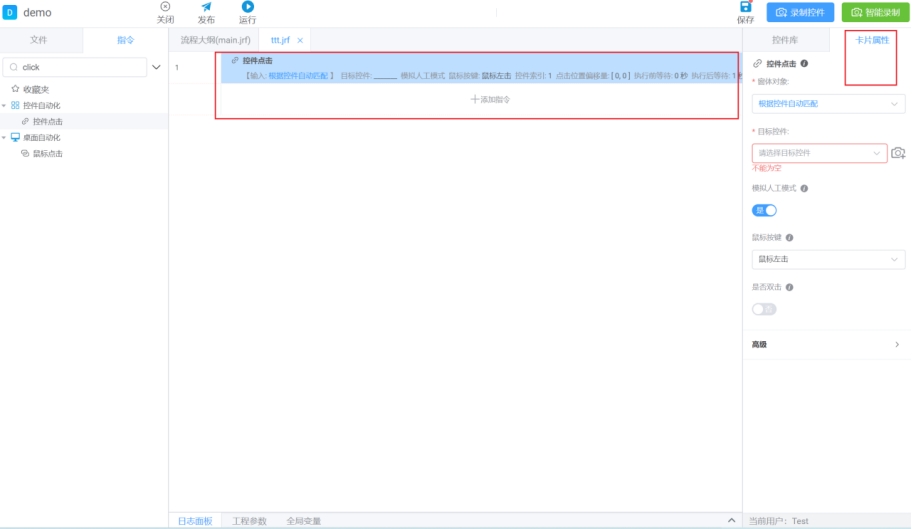Open the 窗体对象 dropdown
Viewport: 912px width, 529px height.
coord(828,104)
